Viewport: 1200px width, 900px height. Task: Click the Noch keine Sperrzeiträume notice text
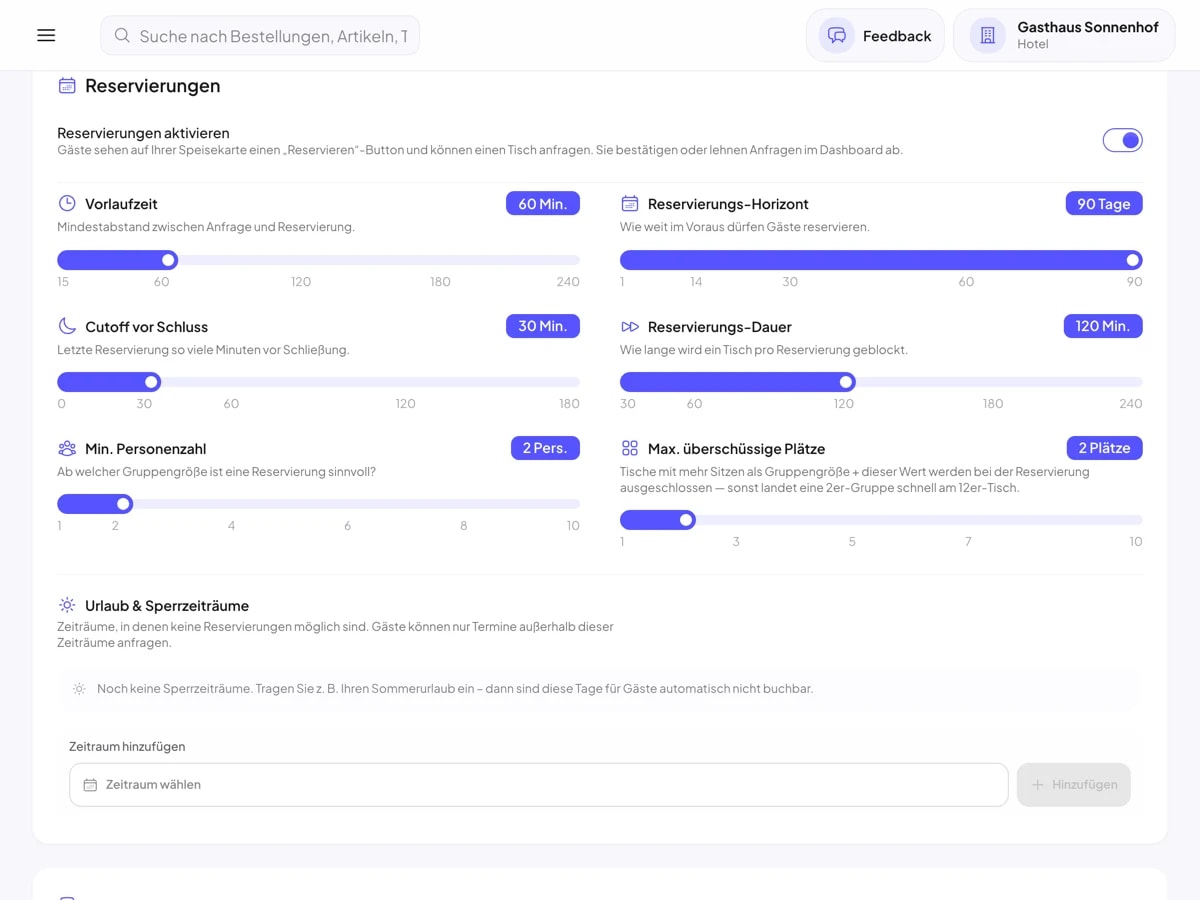click(x=455, y=689)
